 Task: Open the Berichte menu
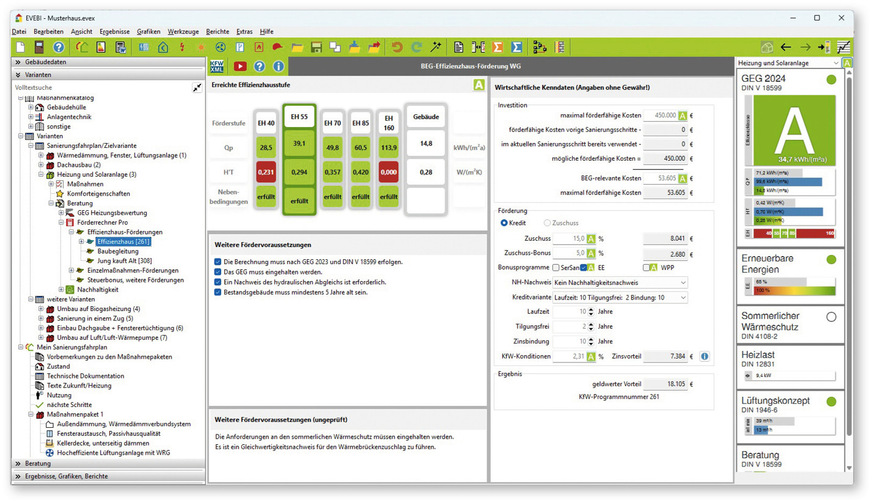(217, 32)
